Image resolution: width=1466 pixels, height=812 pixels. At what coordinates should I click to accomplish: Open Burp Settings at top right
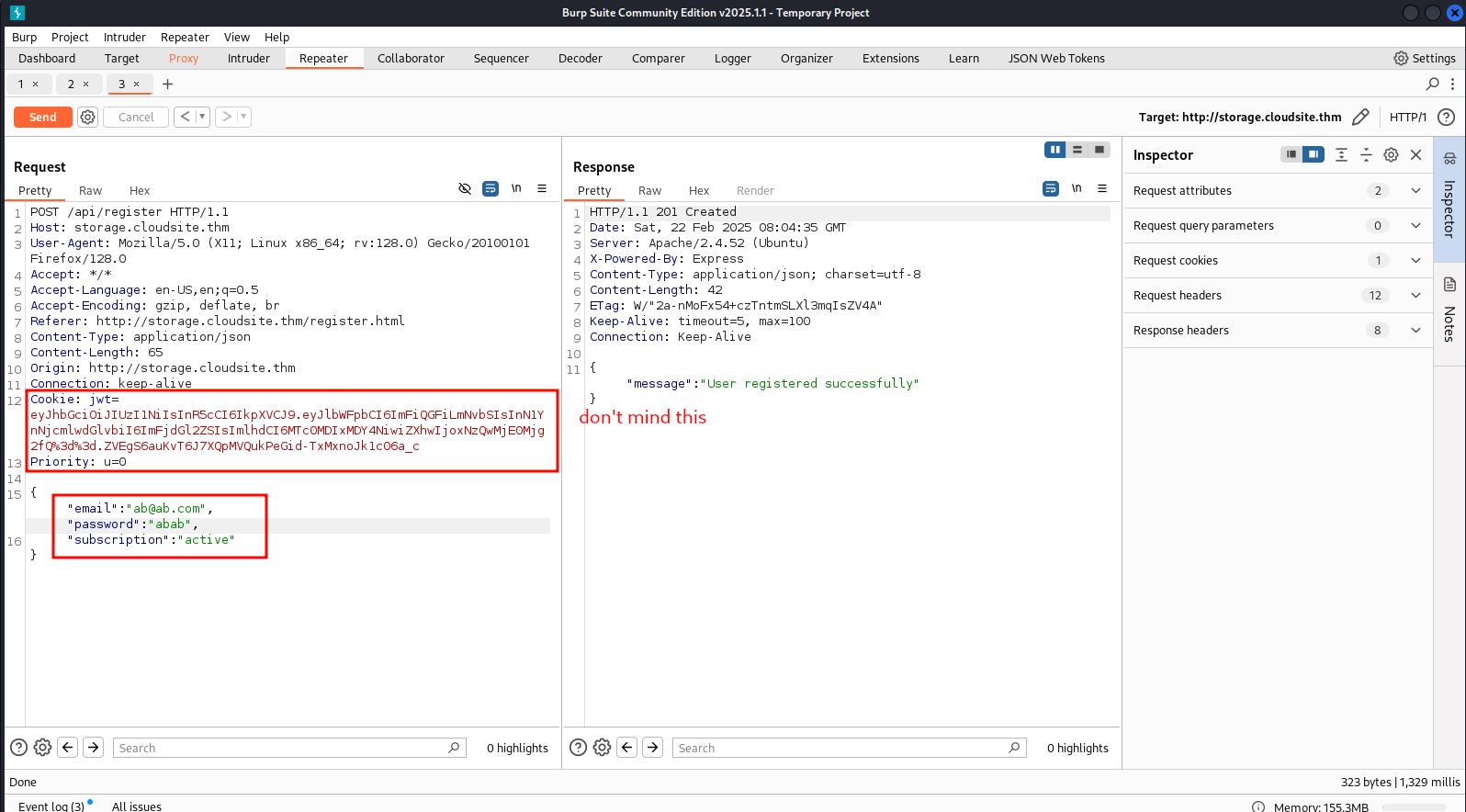coord(1424,58)
